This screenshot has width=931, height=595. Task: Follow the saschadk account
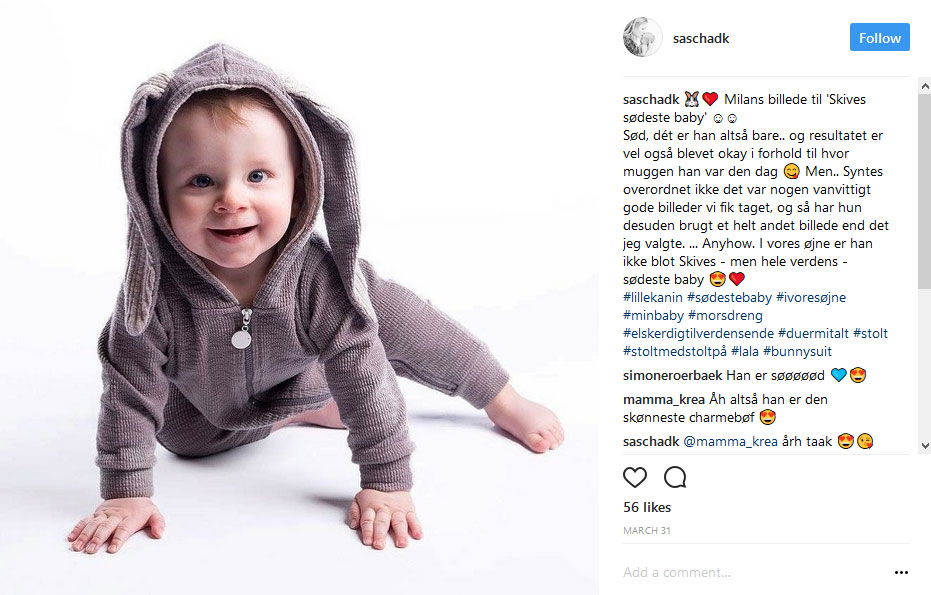click(879, 37)
